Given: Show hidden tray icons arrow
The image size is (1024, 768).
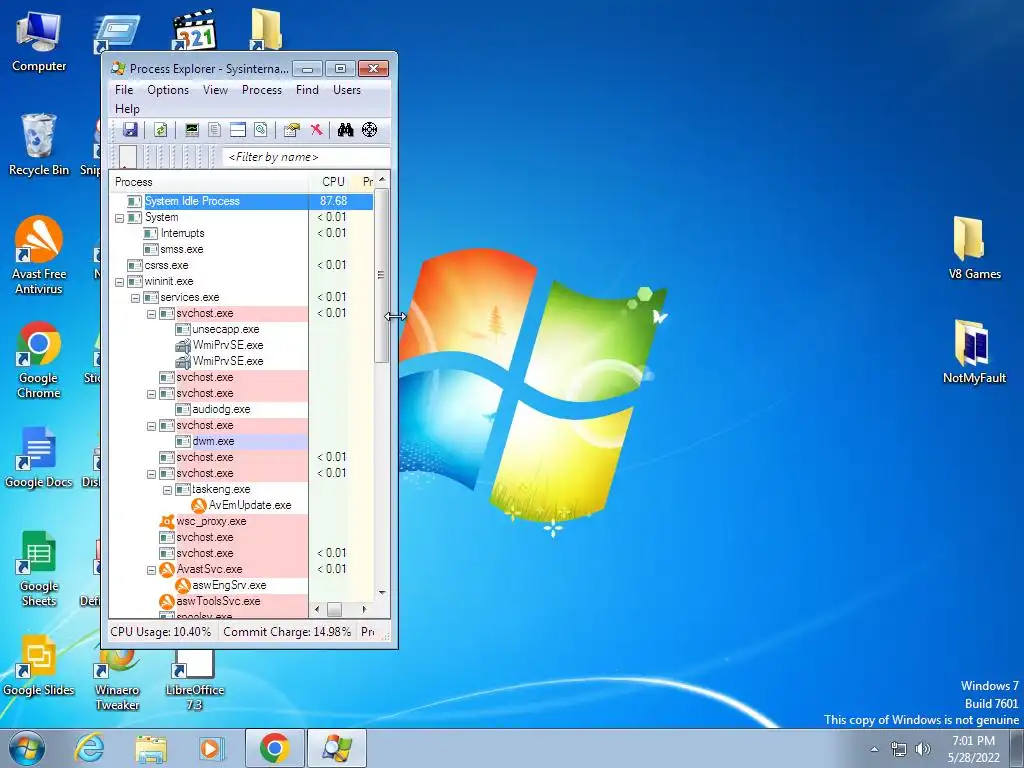Looking at the screenshot, I should (874, 749).
